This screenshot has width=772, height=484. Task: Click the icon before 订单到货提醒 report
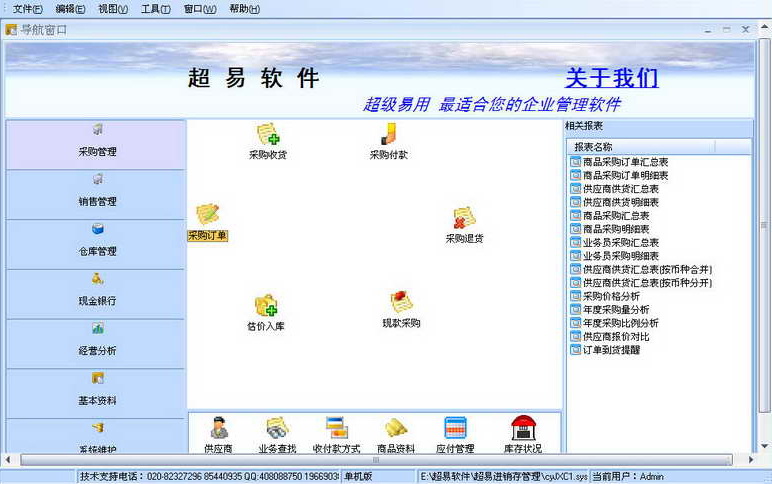(575, 350)
